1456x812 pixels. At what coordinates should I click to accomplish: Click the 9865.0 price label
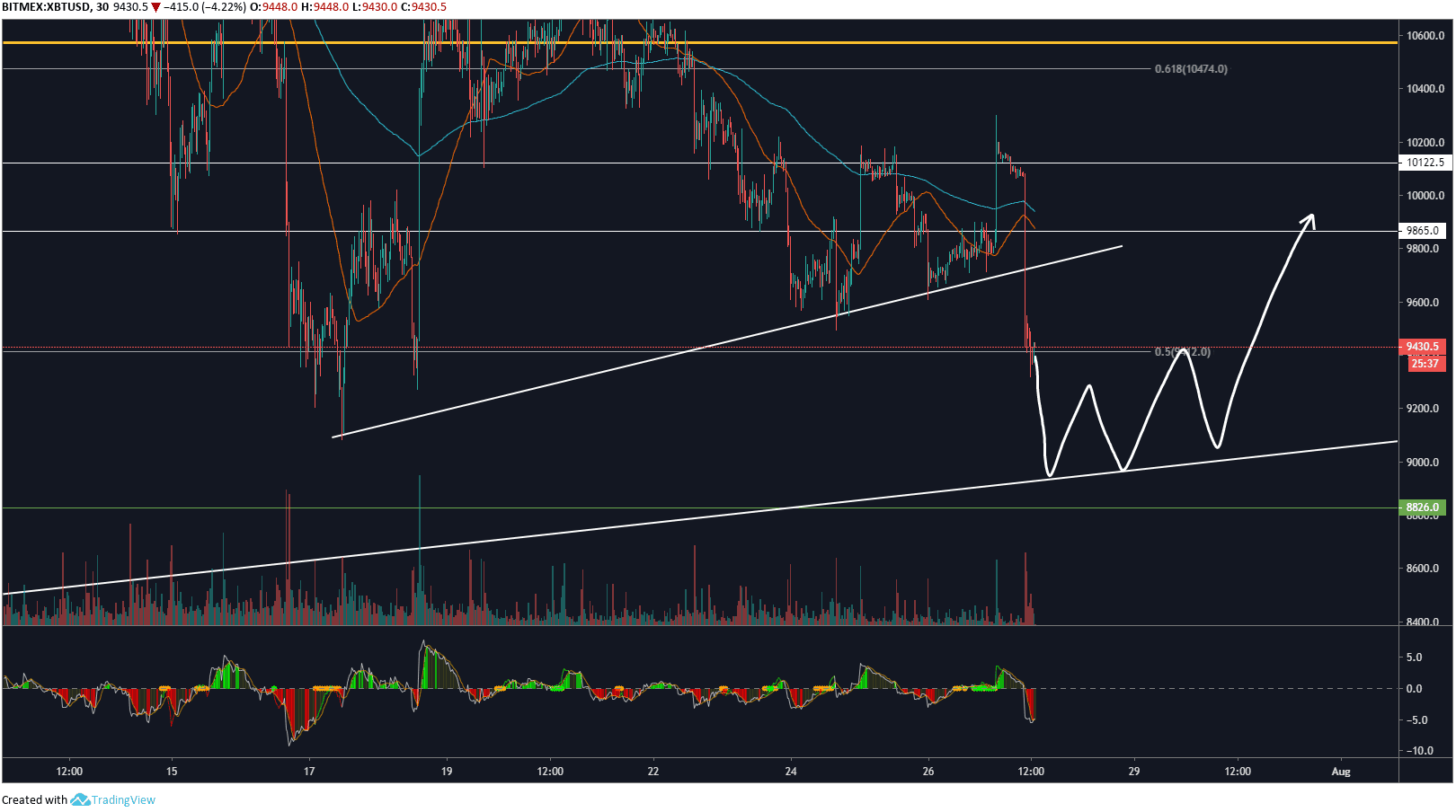1424,231
